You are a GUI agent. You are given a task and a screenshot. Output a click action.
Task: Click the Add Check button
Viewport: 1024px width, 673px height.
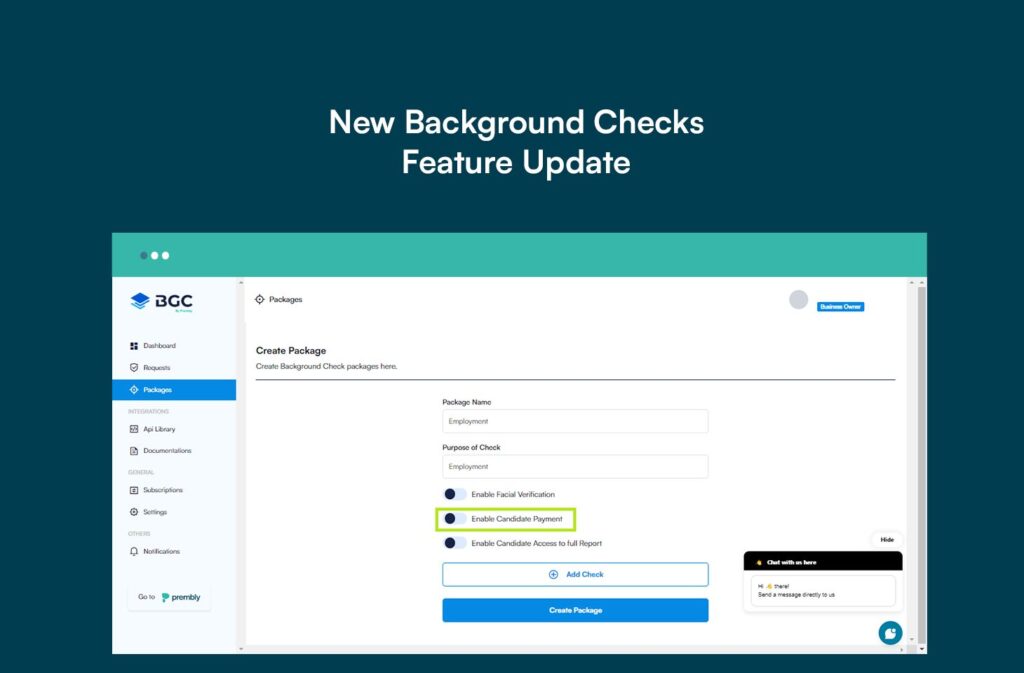point(575,574)
